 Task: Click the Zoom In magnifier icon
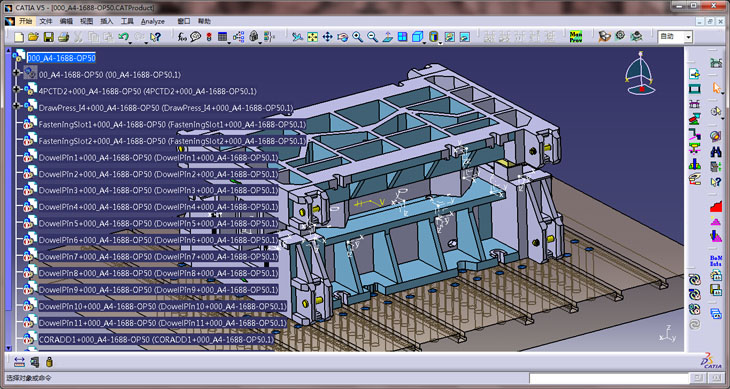(358, 37)
